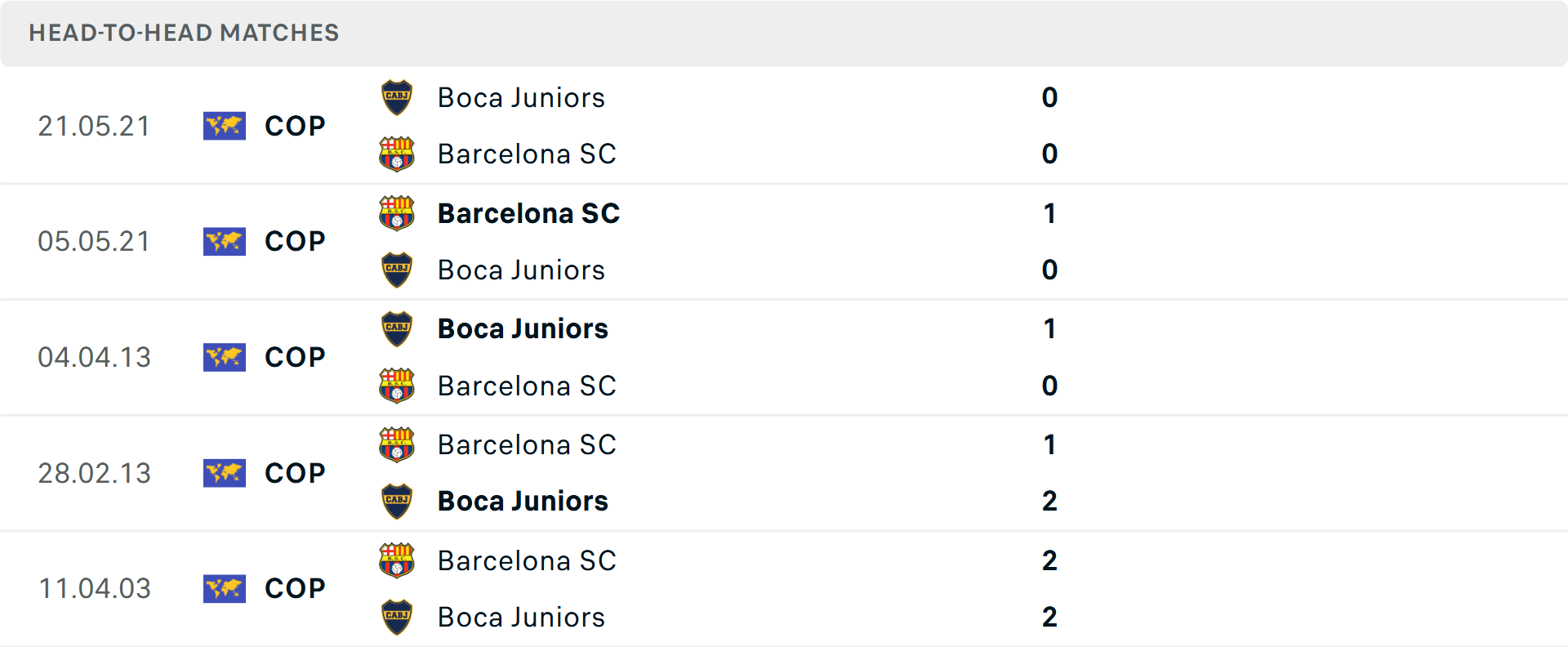Click the date 11.04.03
The width and height of the screenshot is (1568, 647).
[94, 588]
